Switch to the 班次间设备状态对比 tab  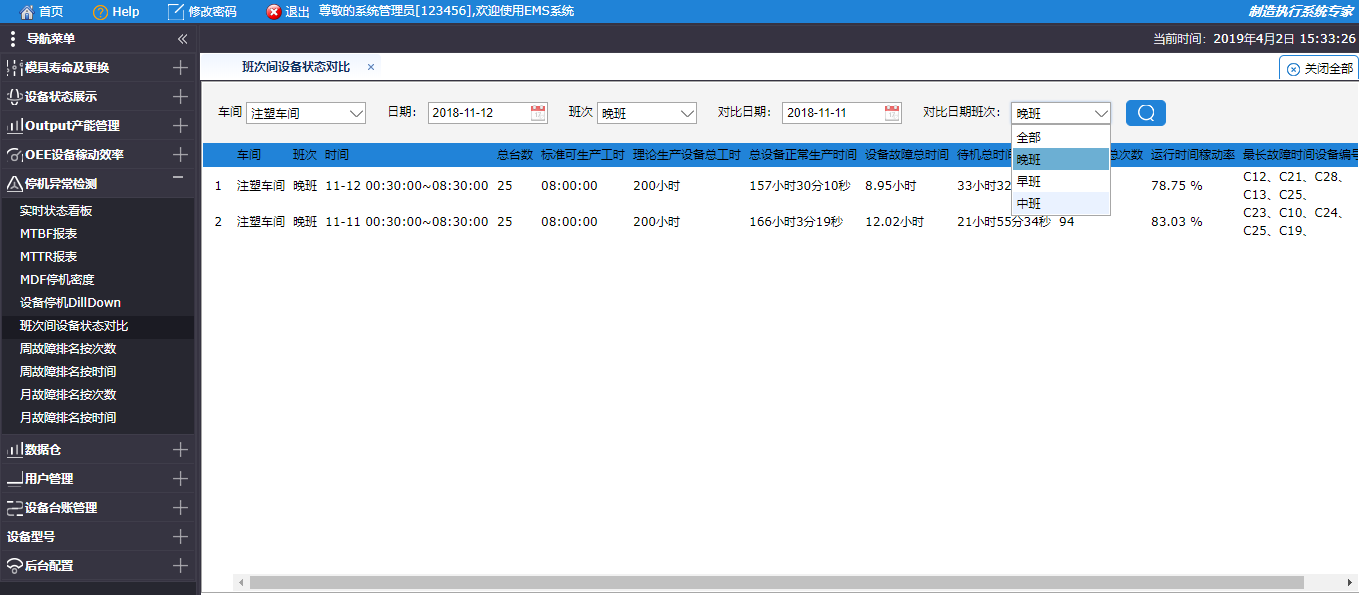(x=296, y=67)
